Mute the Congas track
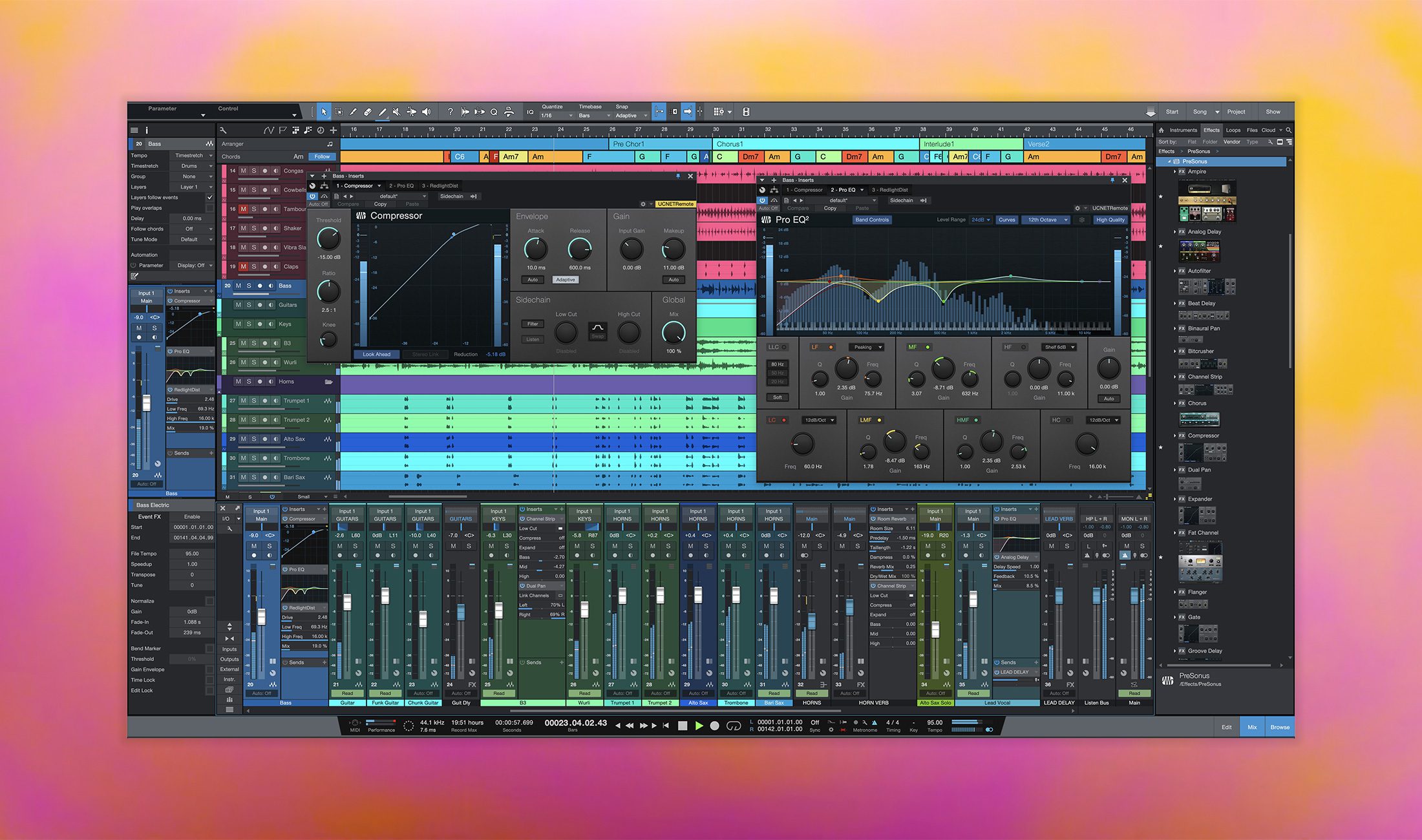 [x=244, y=171]
